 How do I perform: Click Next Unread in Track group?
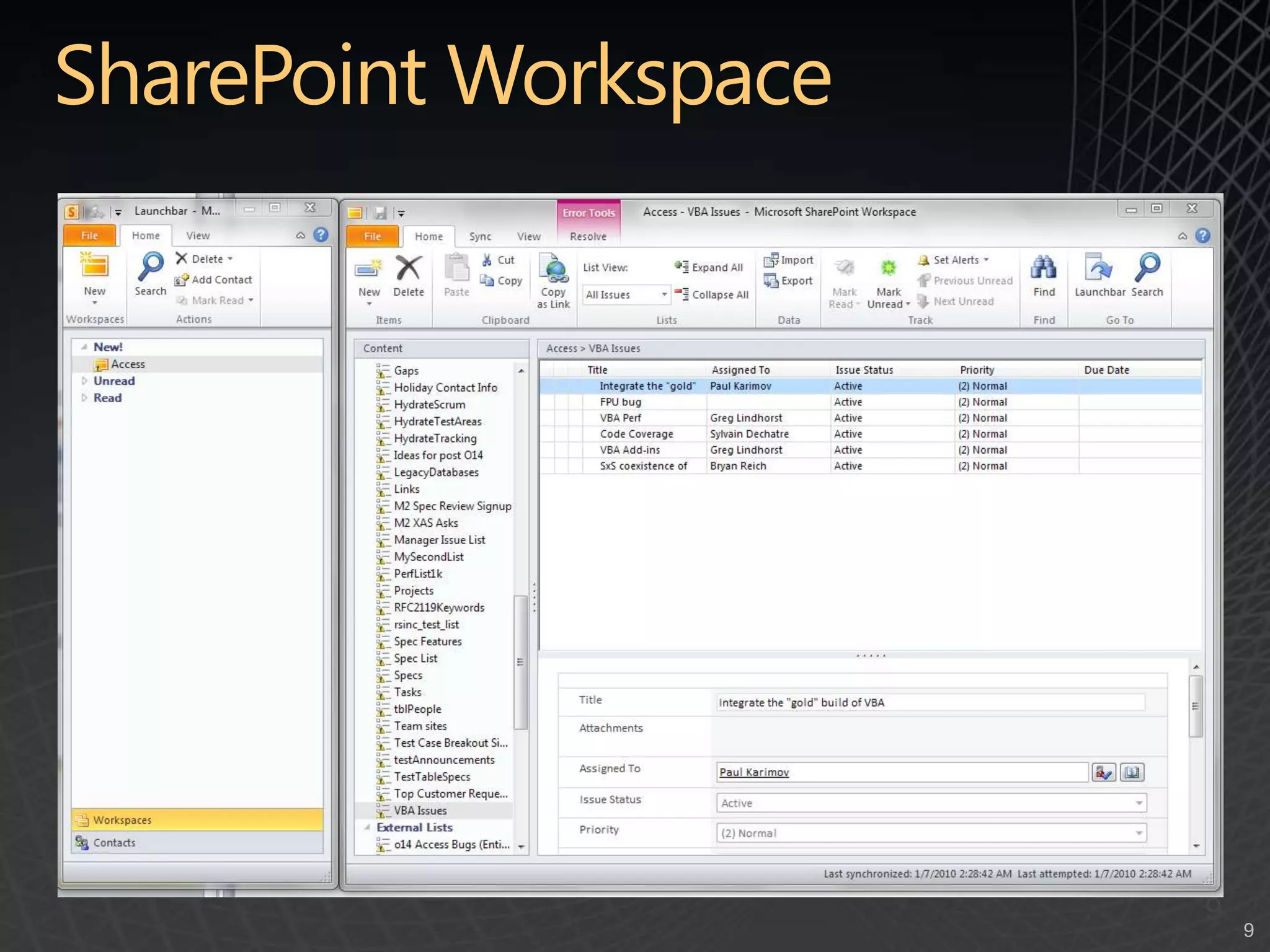[x=956, y=301]
